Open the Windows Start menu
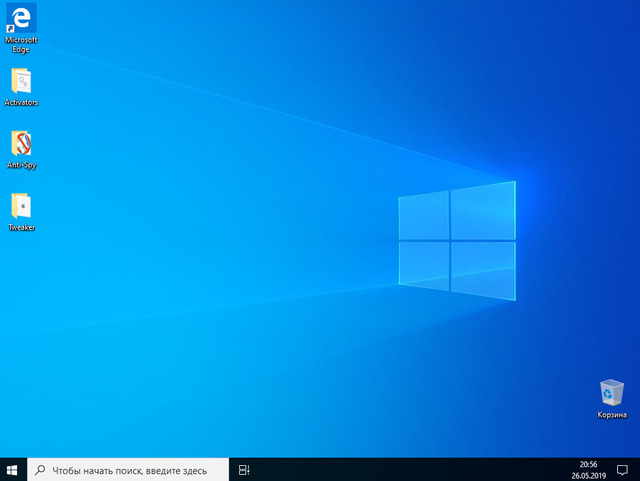The height and width of the screenshot is (481, 640). click(x=13, y=469)
